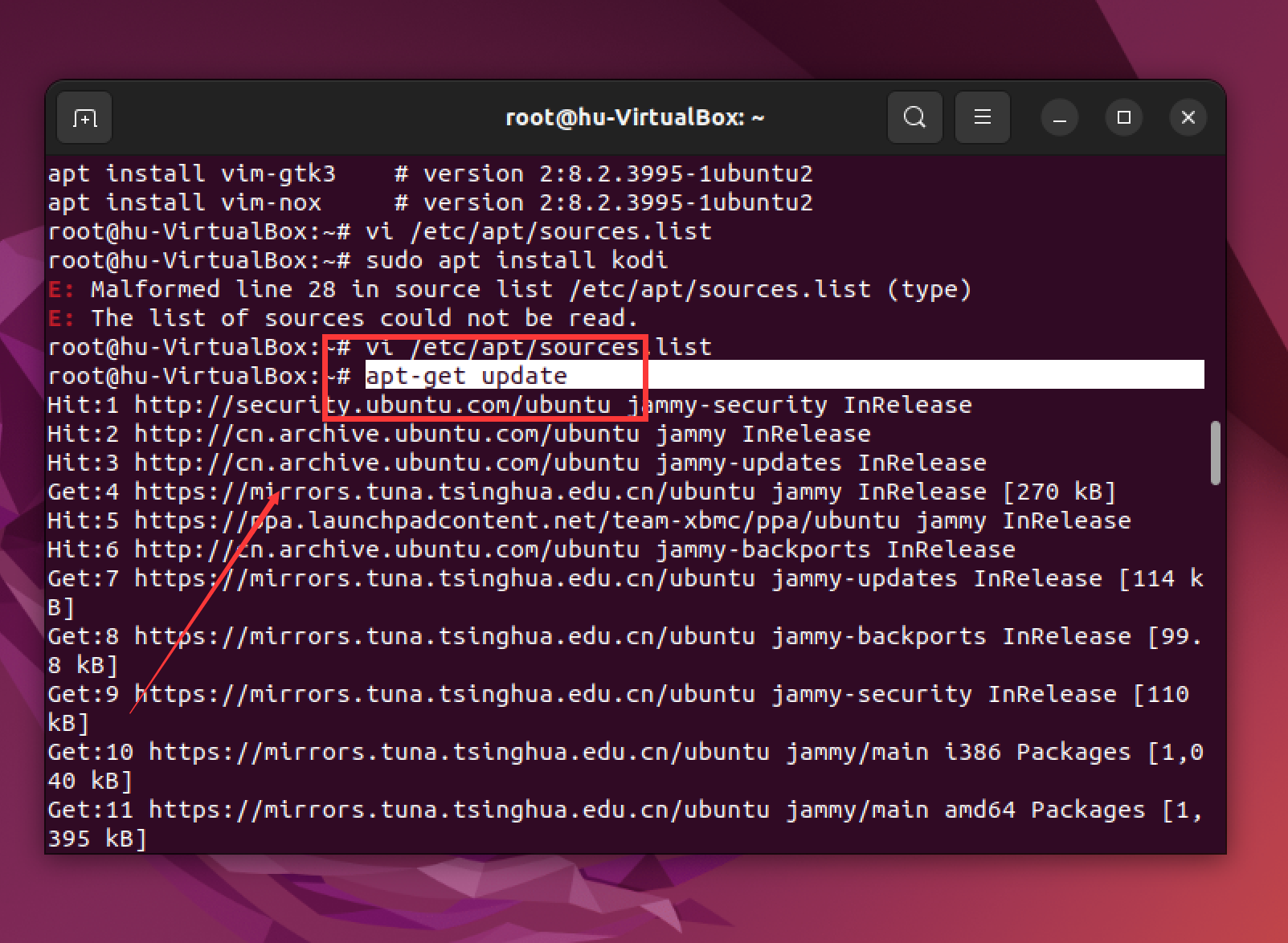The height and width of the screenshot is (943, 1288).
Task: Click the Get:10 i386 Packages mirror URL
Action: tap(459, 752)
